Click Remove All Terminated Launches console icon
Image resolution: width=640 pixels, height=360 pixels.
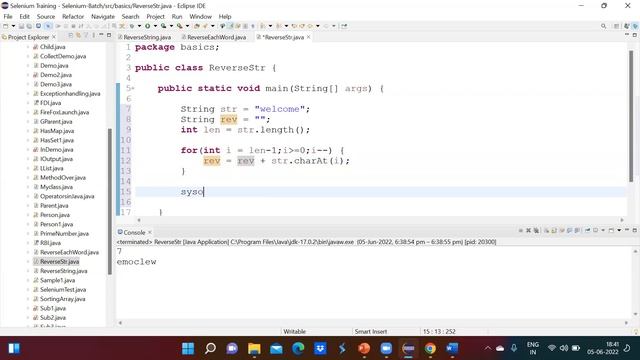(536, 231)
